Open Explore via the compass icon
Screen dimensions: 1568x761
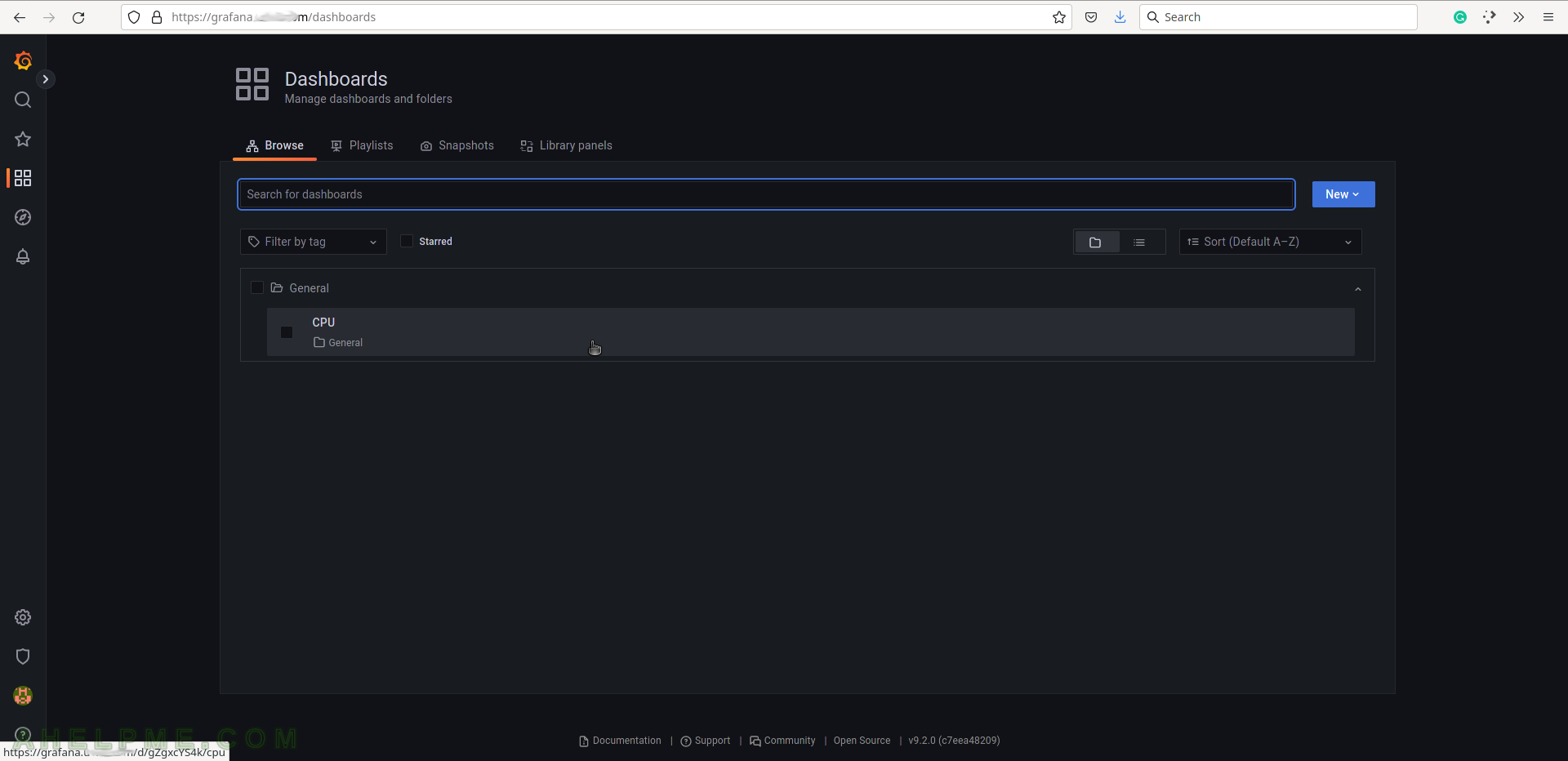[23, 217]
